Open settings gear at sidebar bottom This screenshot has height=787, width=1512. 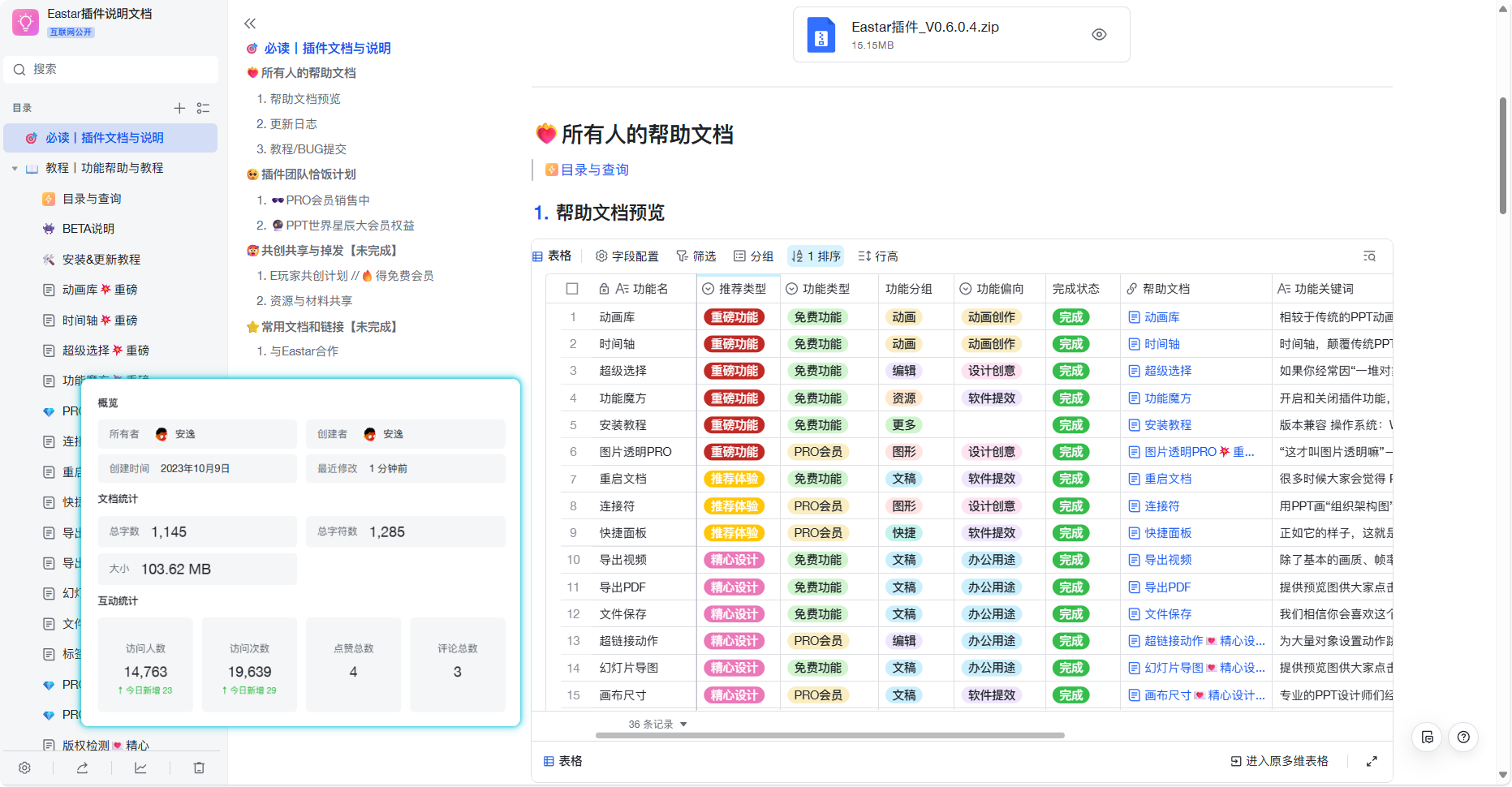point(24,768)
